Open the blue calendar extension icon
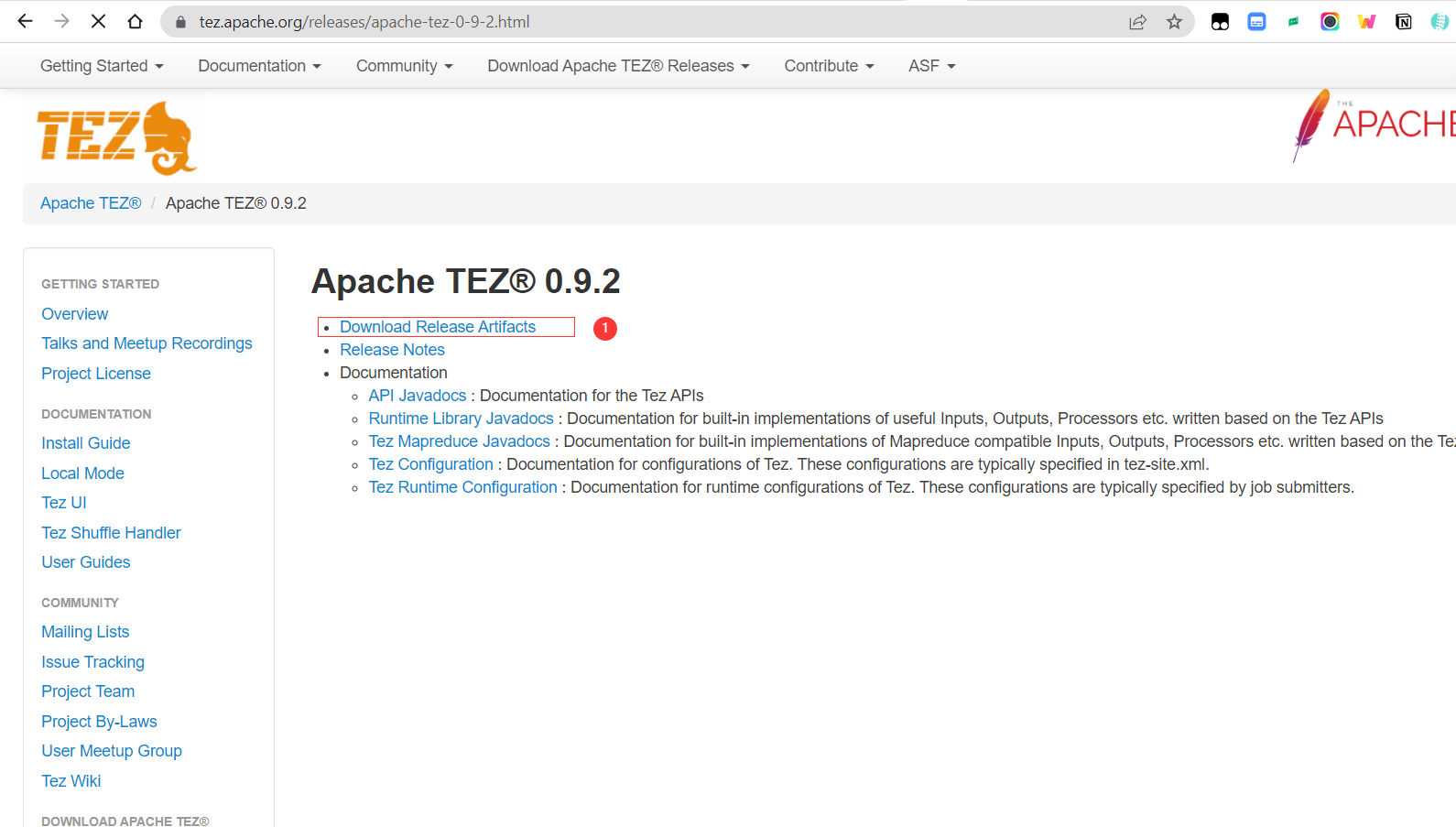Screen dimensions: 1456x827 [x=1256, y=22]
